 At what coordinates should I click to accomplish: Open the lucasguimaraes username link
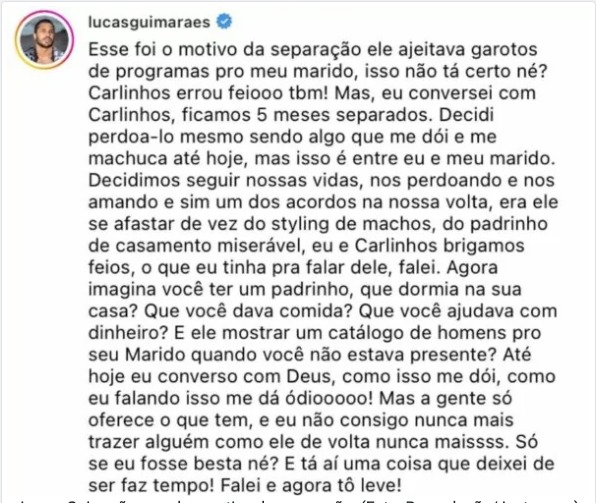(x=149, y=22)
